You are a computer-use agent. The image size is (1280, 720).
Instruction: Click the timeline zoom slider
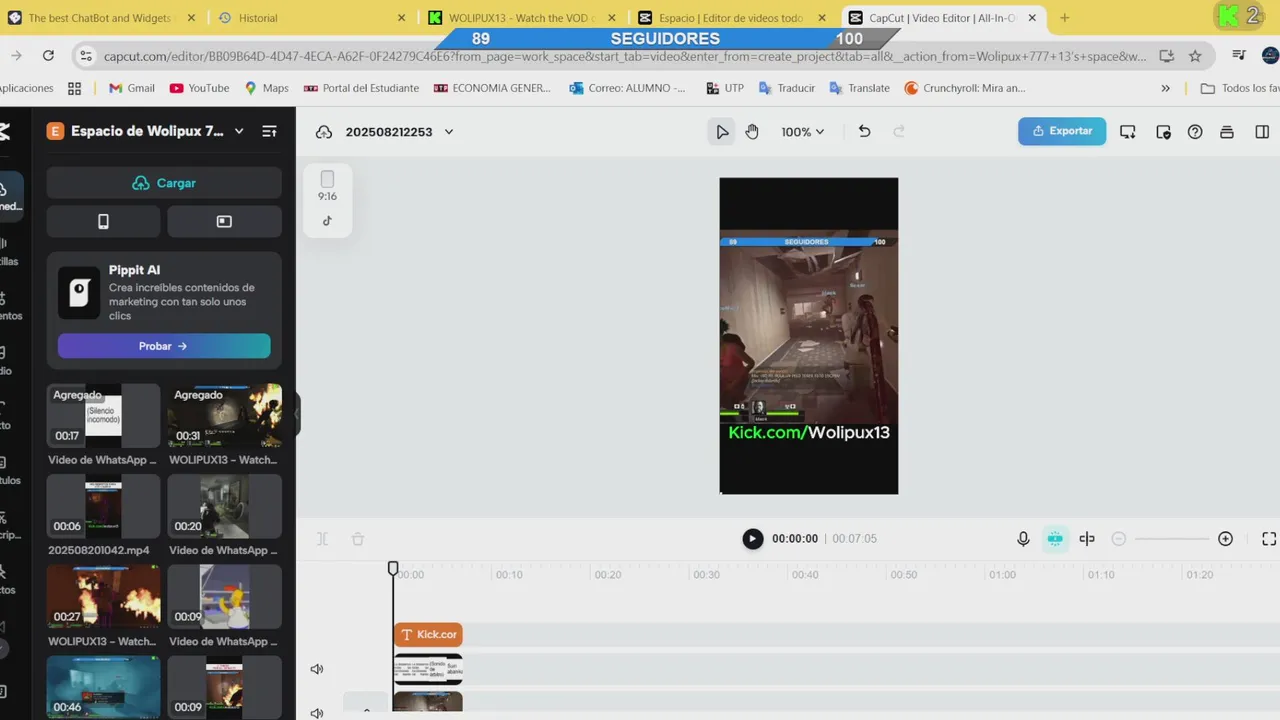tap(1172, 539)
